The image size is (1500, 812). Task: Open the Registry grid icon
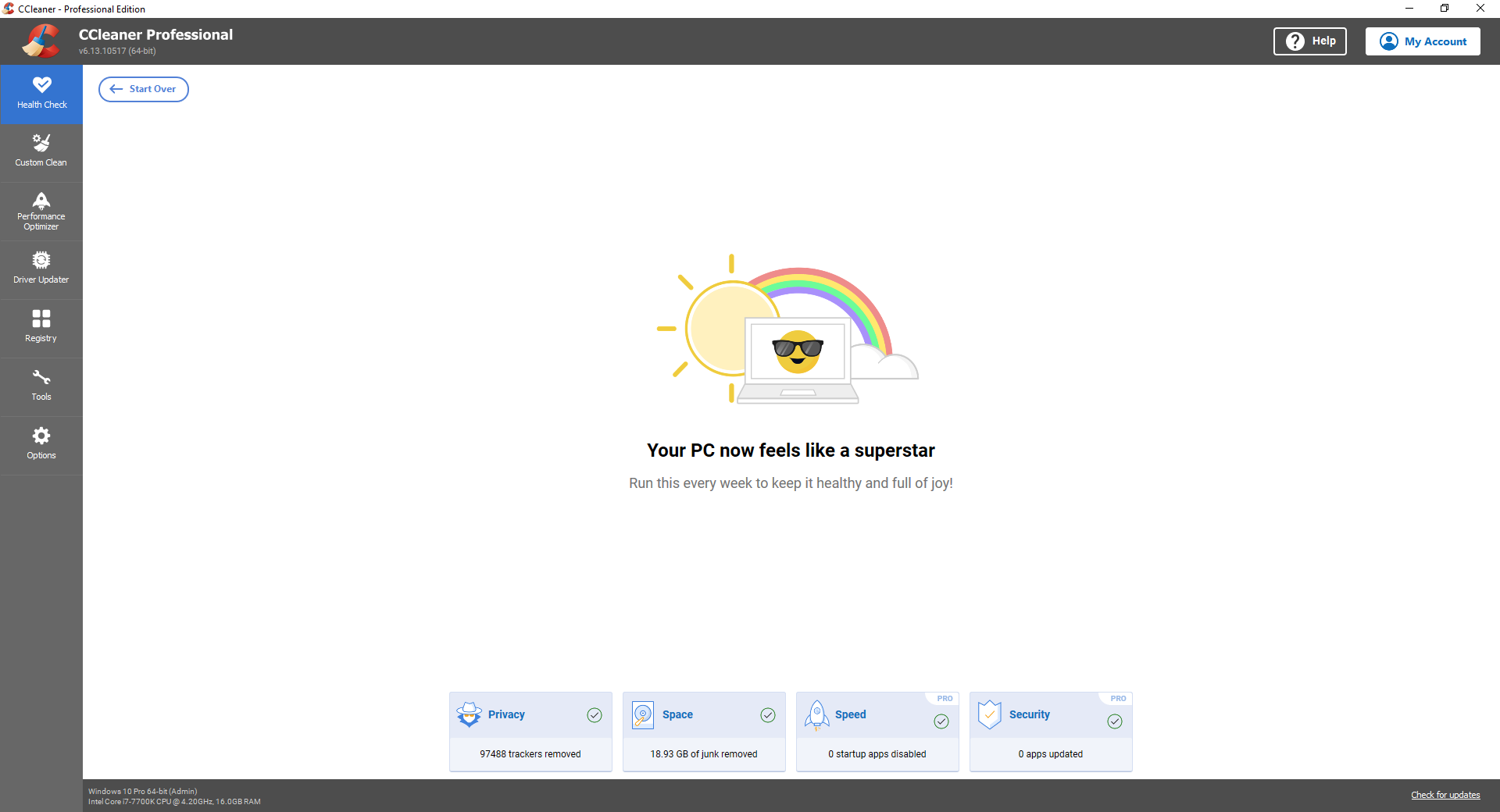[41, 319]
